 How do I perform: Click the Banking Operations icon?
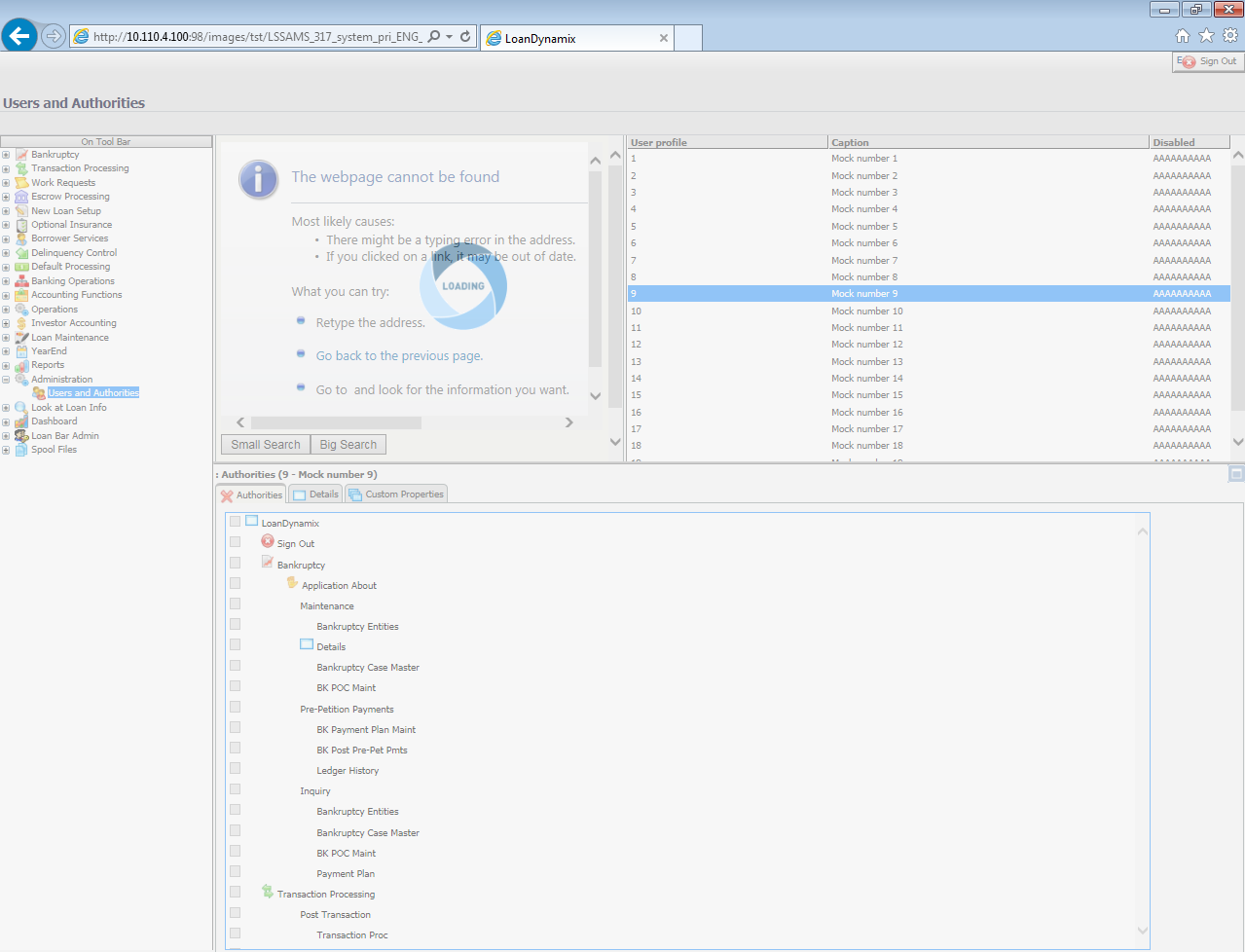pos(21,281)
